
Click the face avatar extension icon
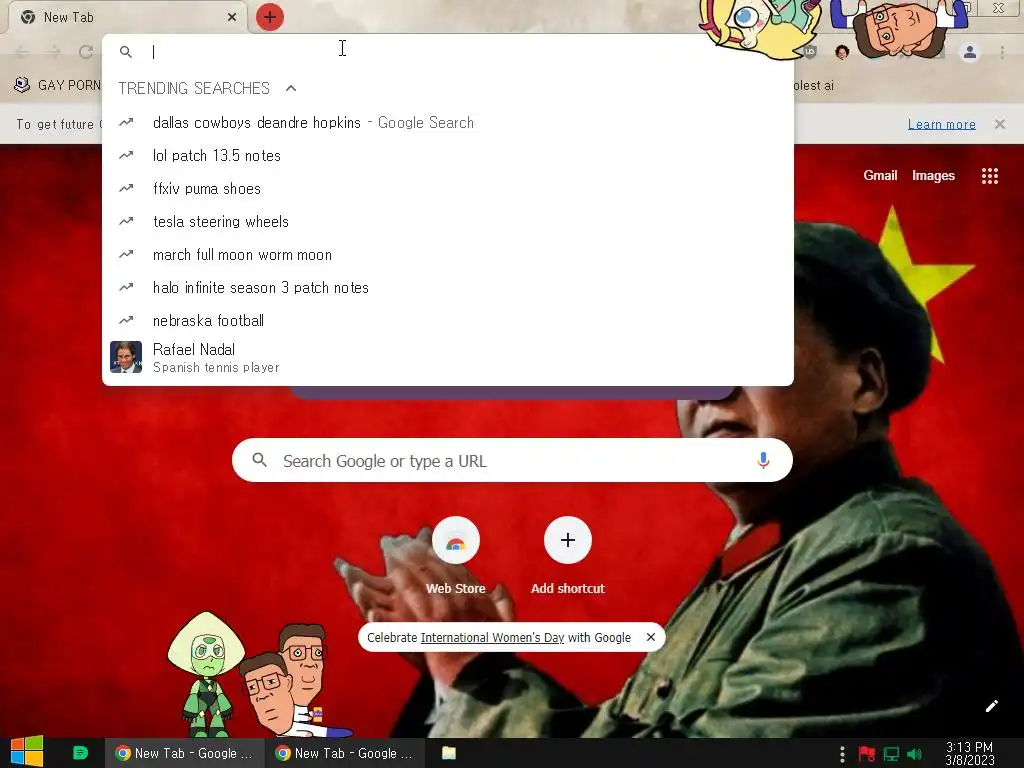tap(842, 52)
